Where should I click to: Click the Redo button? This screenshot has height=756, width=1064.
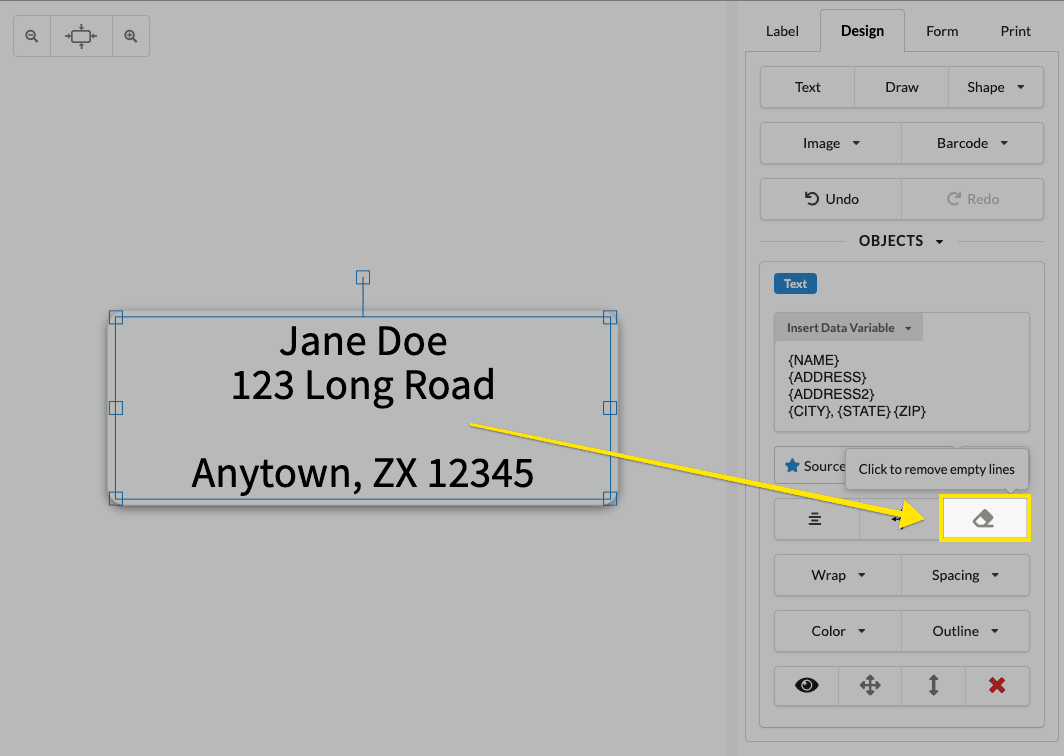(x=972, y=199)
